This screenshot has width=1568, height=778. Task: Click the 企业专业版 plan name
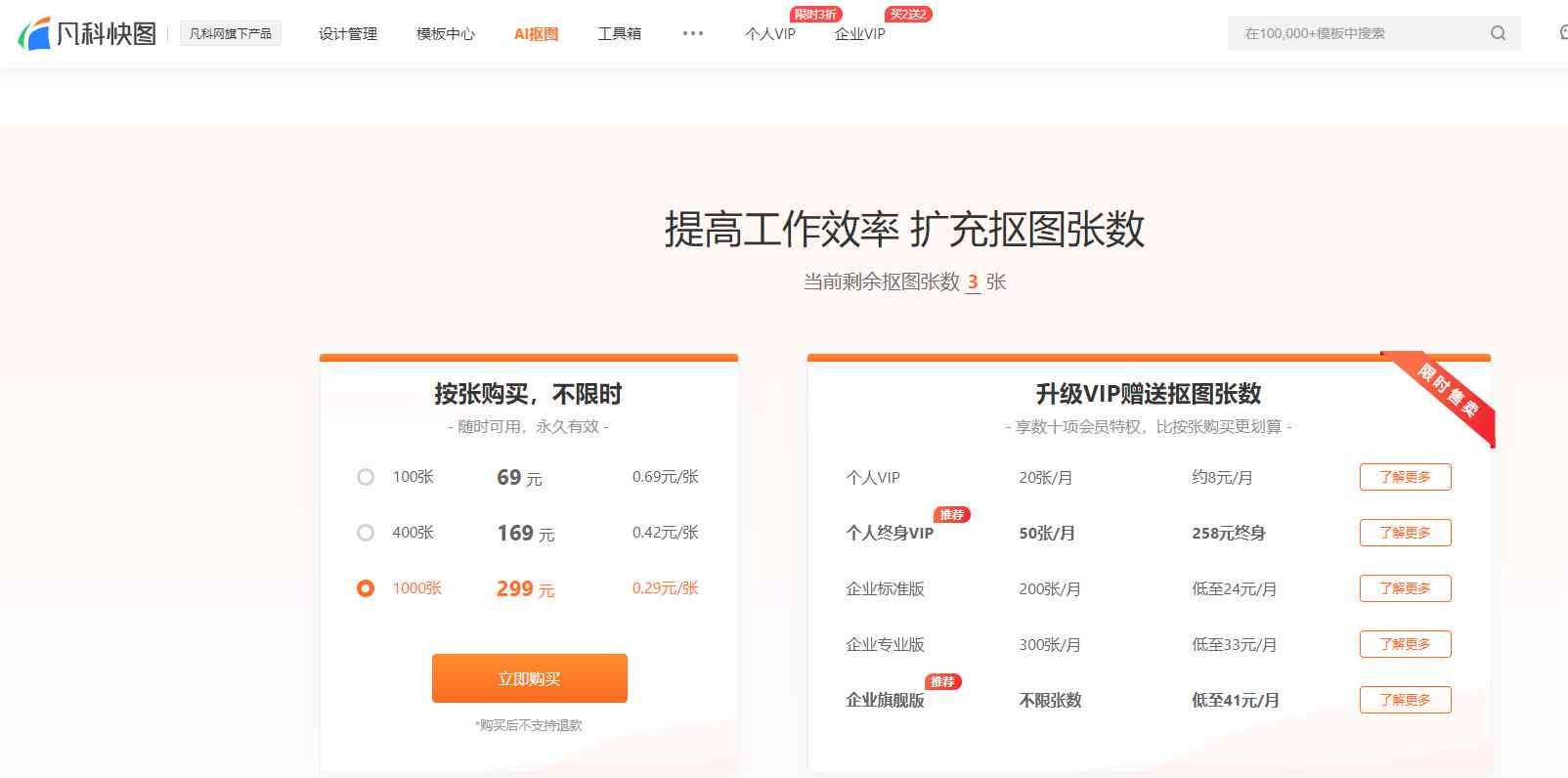885,645
